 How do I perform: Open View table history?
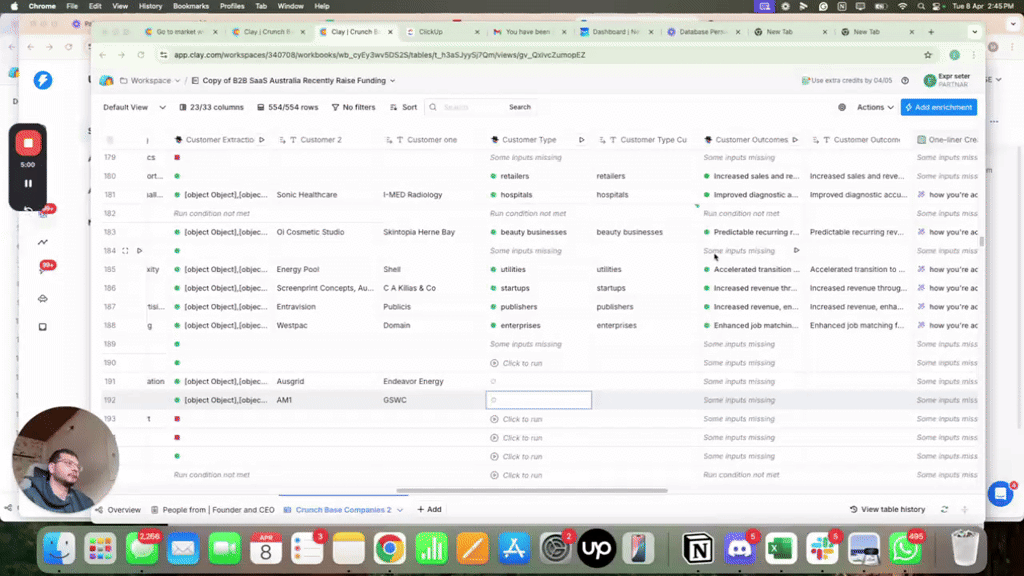(887, 509)
